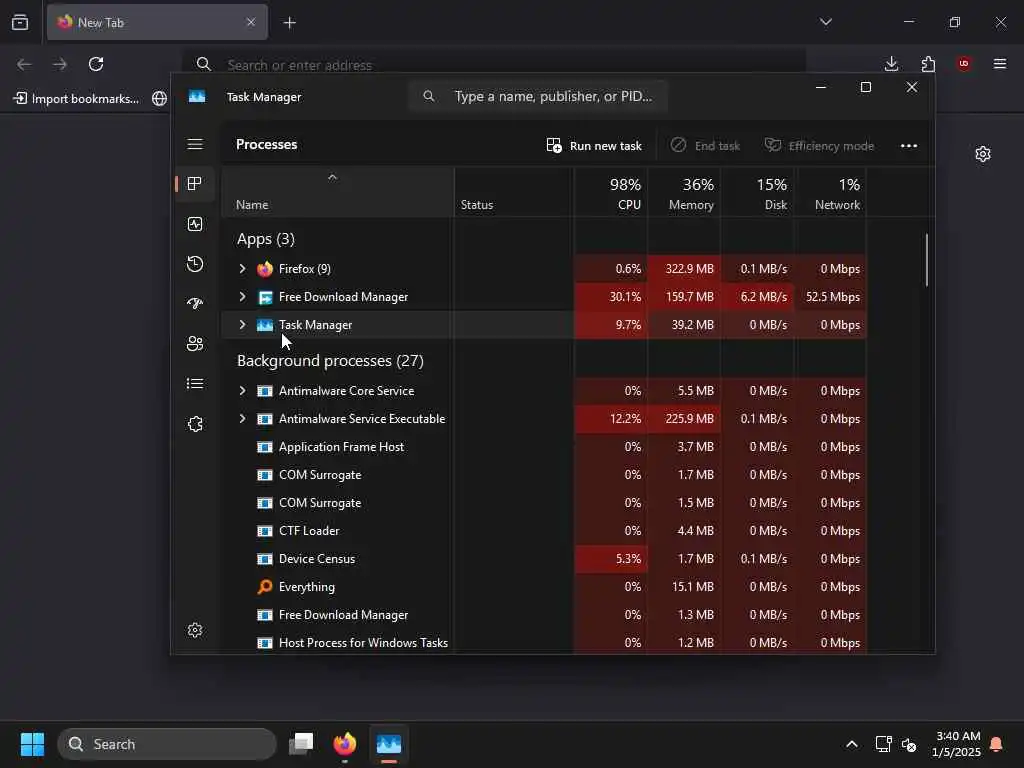Open the uBlock Origin extension icon
The height and width of the screenshot is (768, 1024).
964,64
